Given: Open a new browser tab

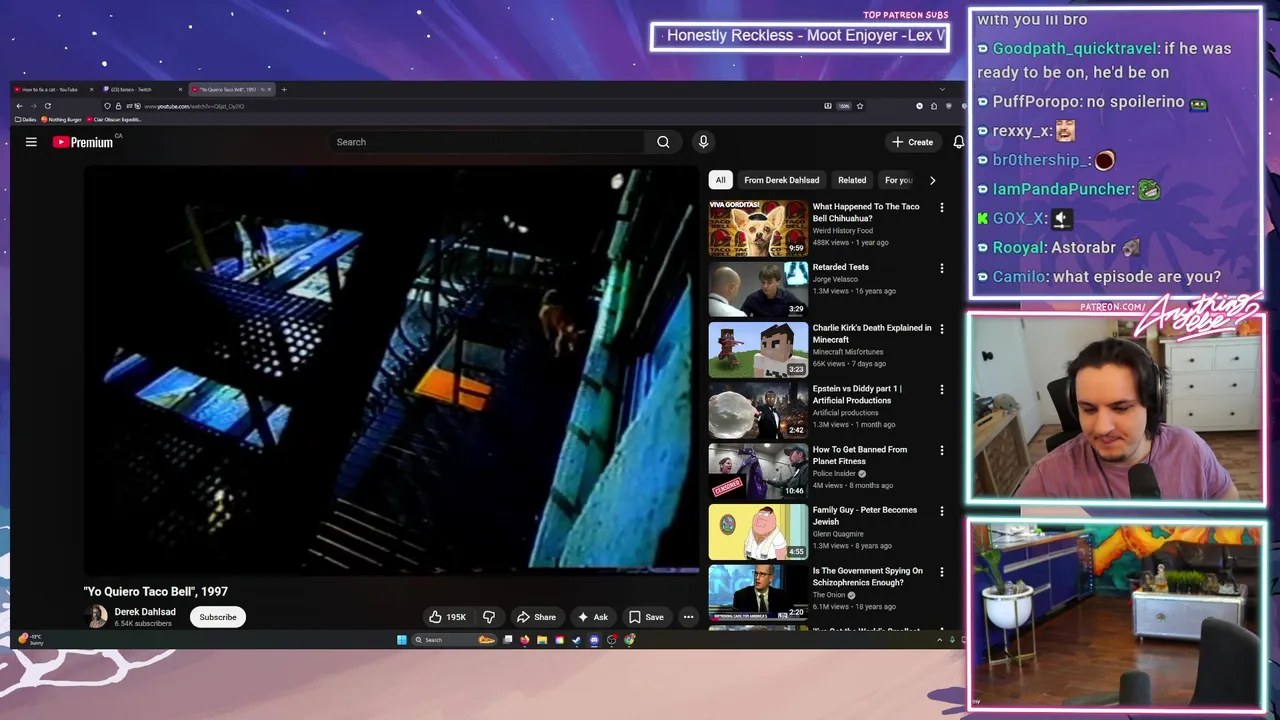Looking at the screenshot, I should click(284, 89).
